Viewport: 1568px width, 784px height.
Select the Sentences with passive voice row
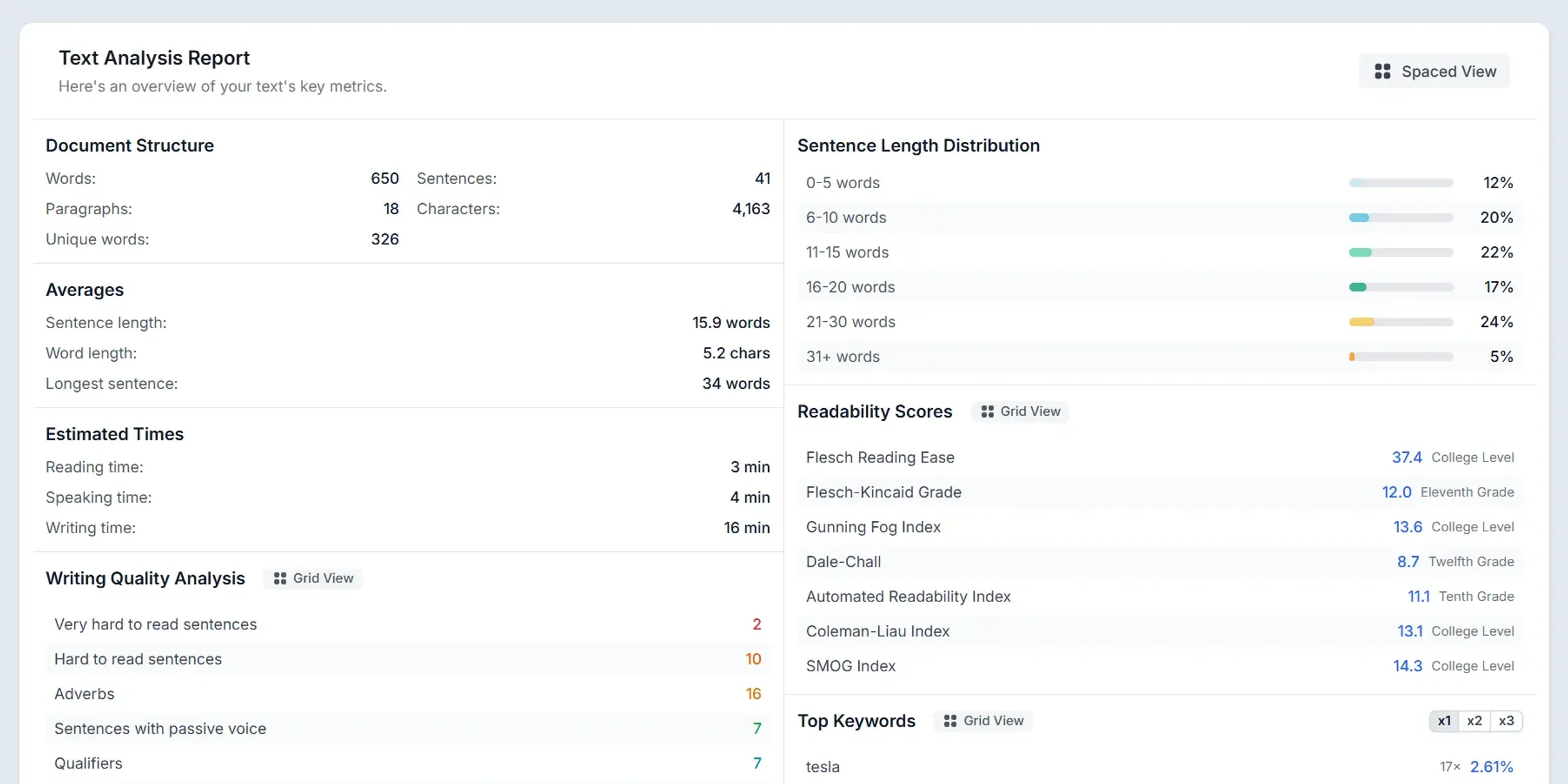click(407, 729)
